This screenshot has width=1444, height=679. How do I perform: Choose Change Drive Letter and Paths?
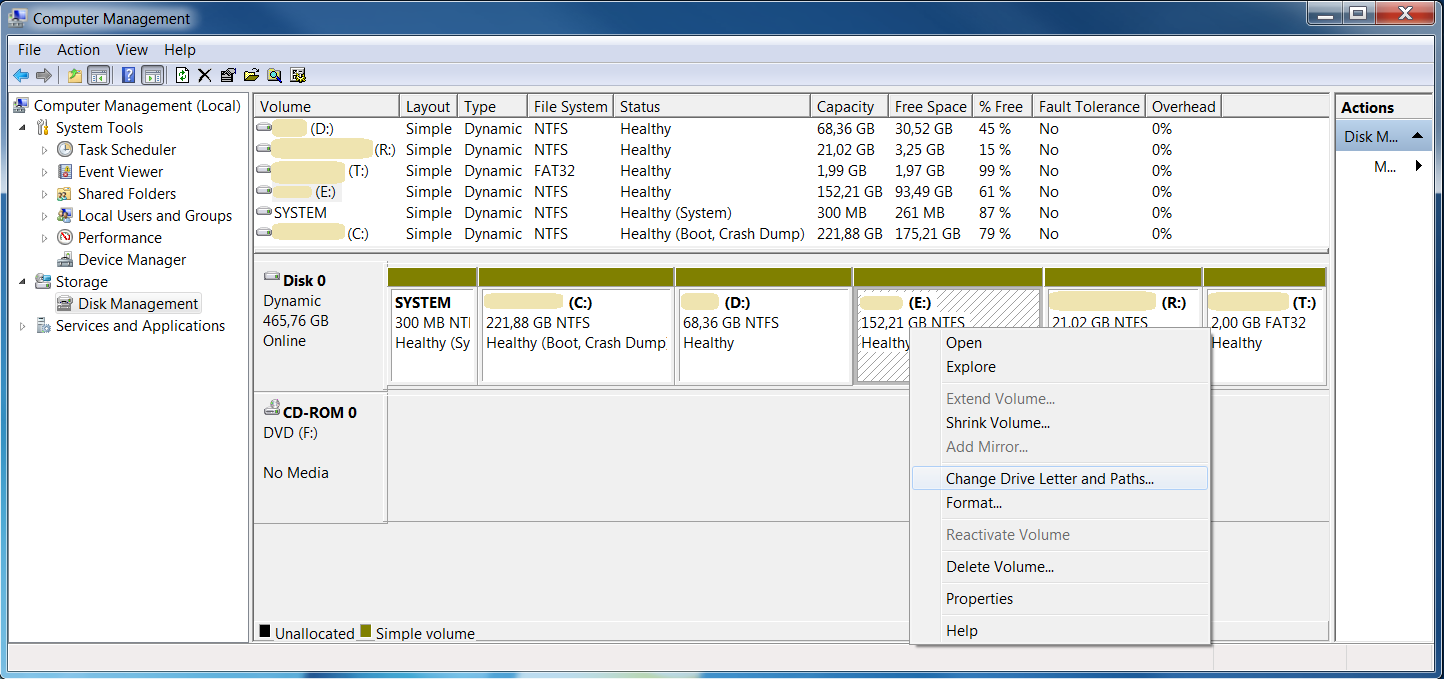coord(1049,479)
